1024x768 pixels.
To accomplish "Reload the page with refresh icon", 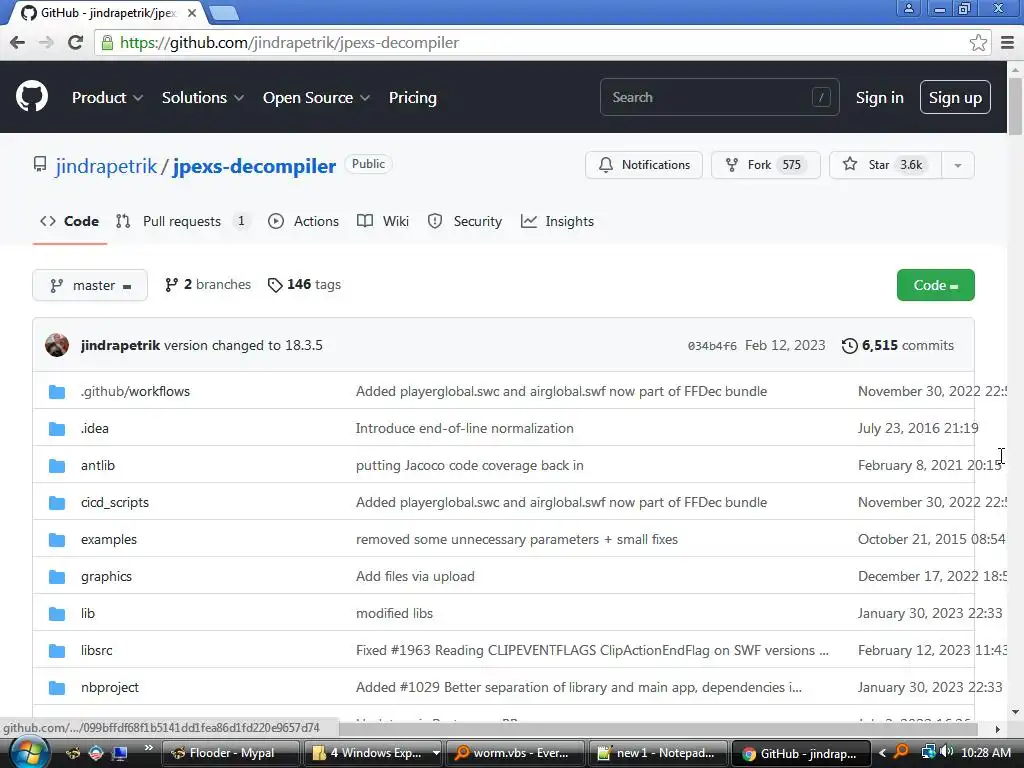I will pyautogui.click(x=76, y=42).
